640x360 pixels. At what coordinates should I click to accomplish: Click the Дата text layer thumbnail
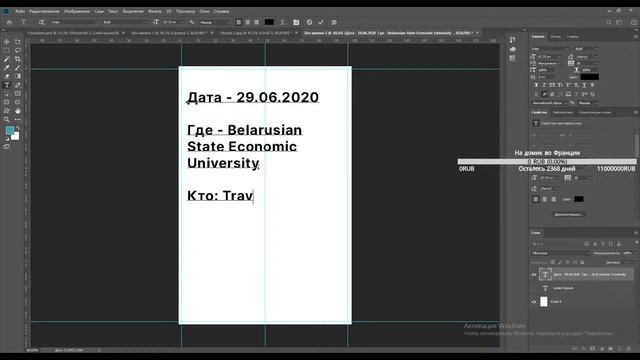click(545, 274)
